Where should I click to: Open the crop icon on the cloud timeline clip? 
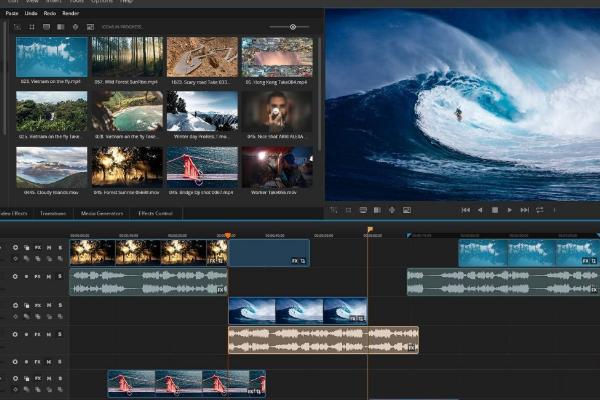click(x=593, y=261)
